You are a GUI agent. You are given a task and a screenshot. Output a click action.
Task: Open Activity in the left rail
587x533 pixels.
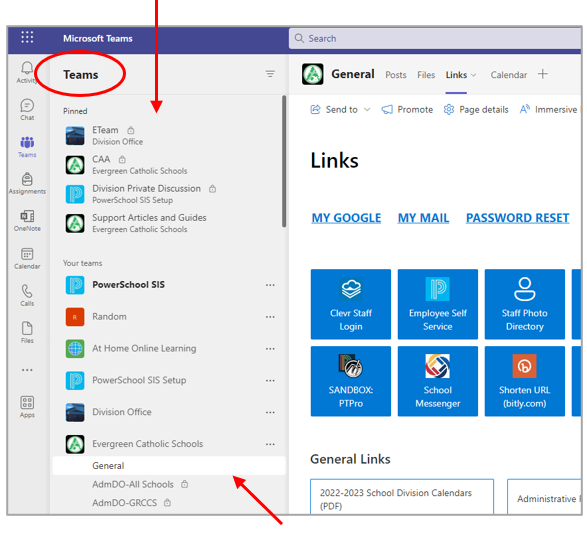[x=26, y=72]
